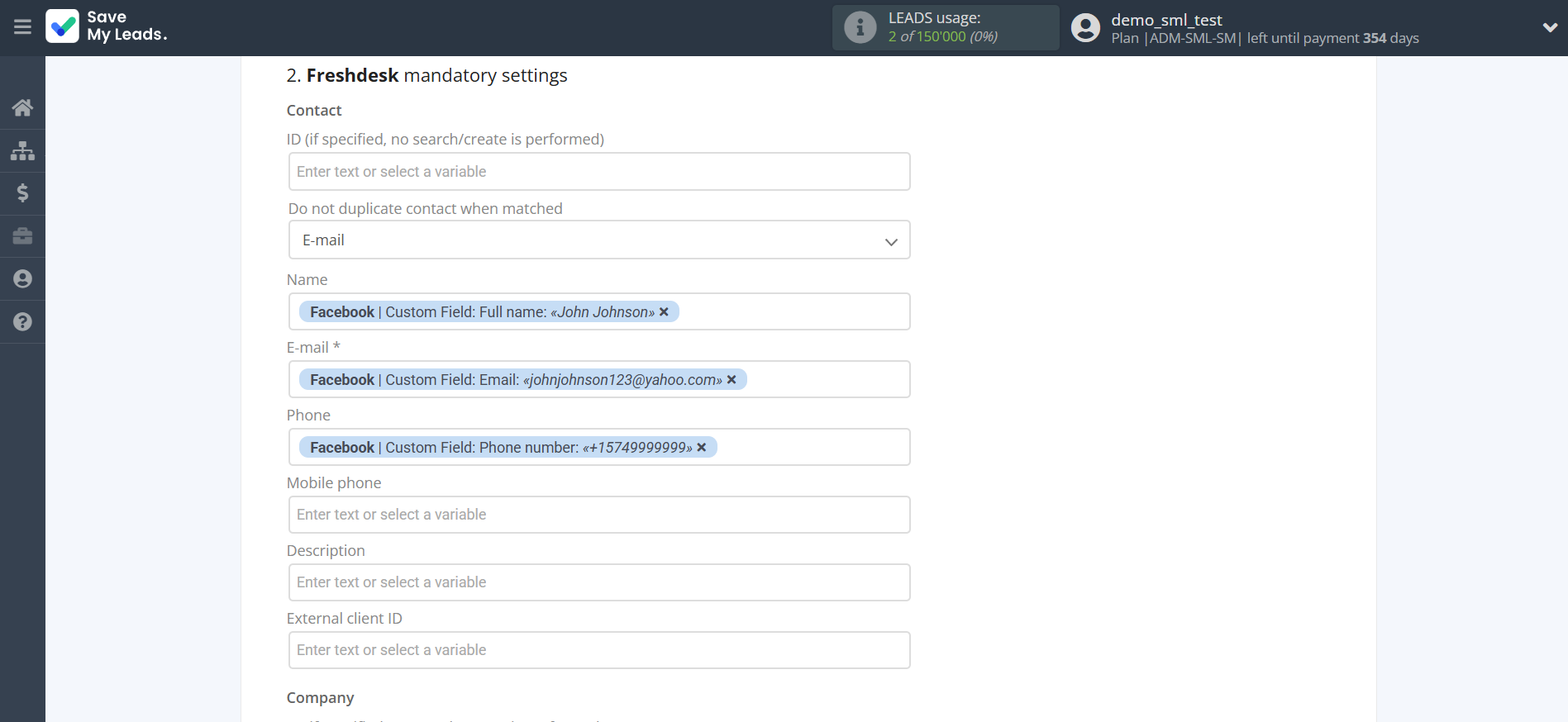
Task: Expand the account menu chevron
Action: (x=1550, y=27)
